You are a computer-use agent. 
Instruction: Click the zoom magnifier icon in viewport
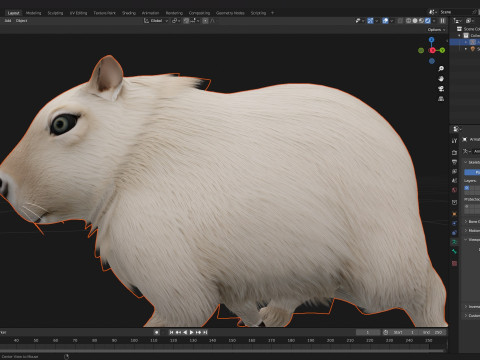coord(441,69)
